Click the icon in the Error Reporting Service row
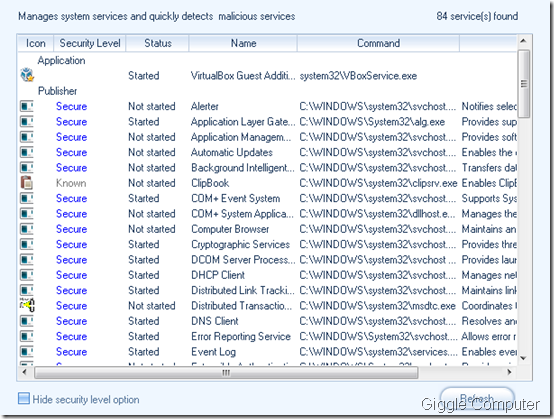Screen dimensions: 554x419 tap(26, 336)
